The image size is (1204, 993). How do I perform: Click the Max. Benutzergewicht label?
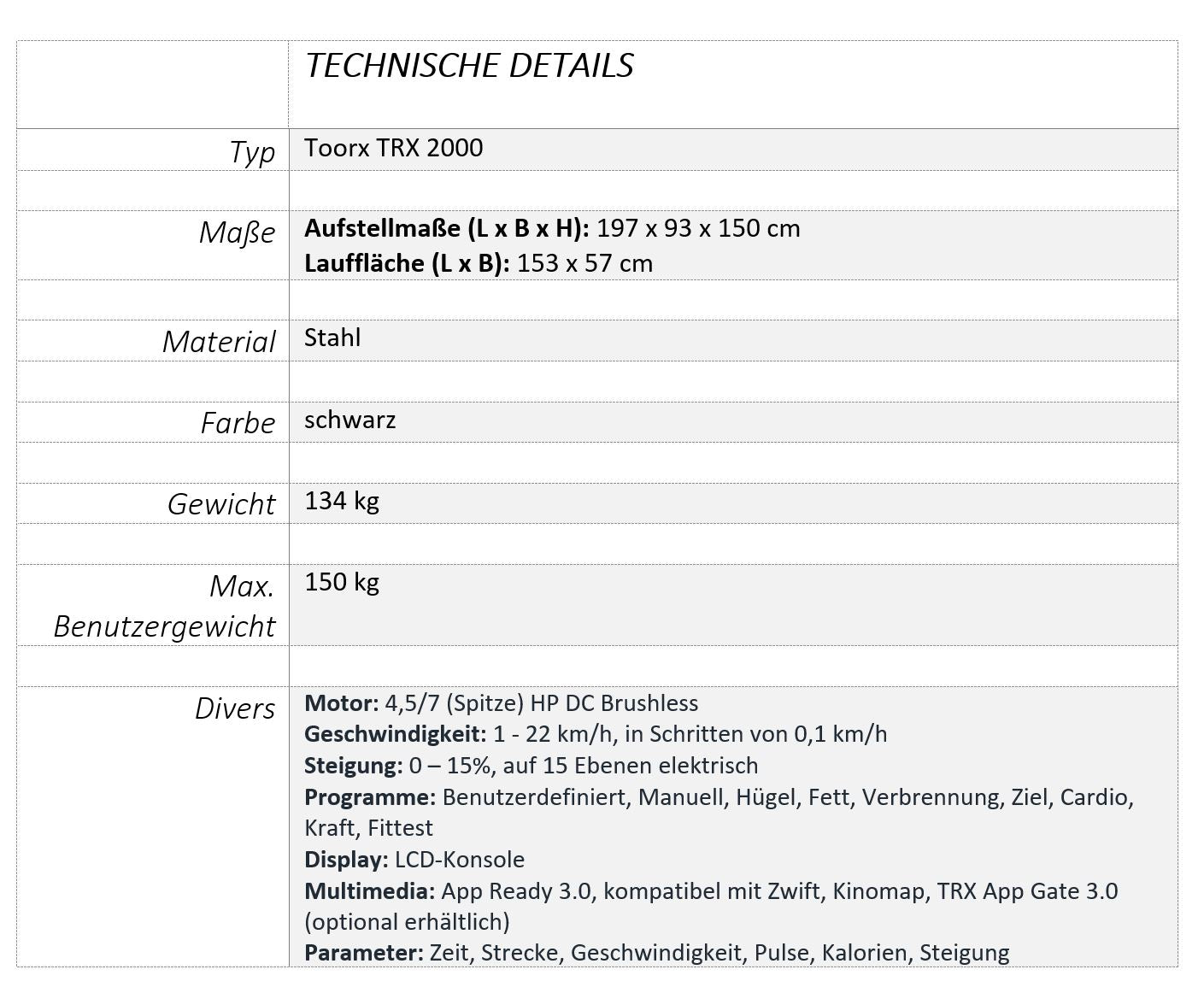tap(164, 606)
